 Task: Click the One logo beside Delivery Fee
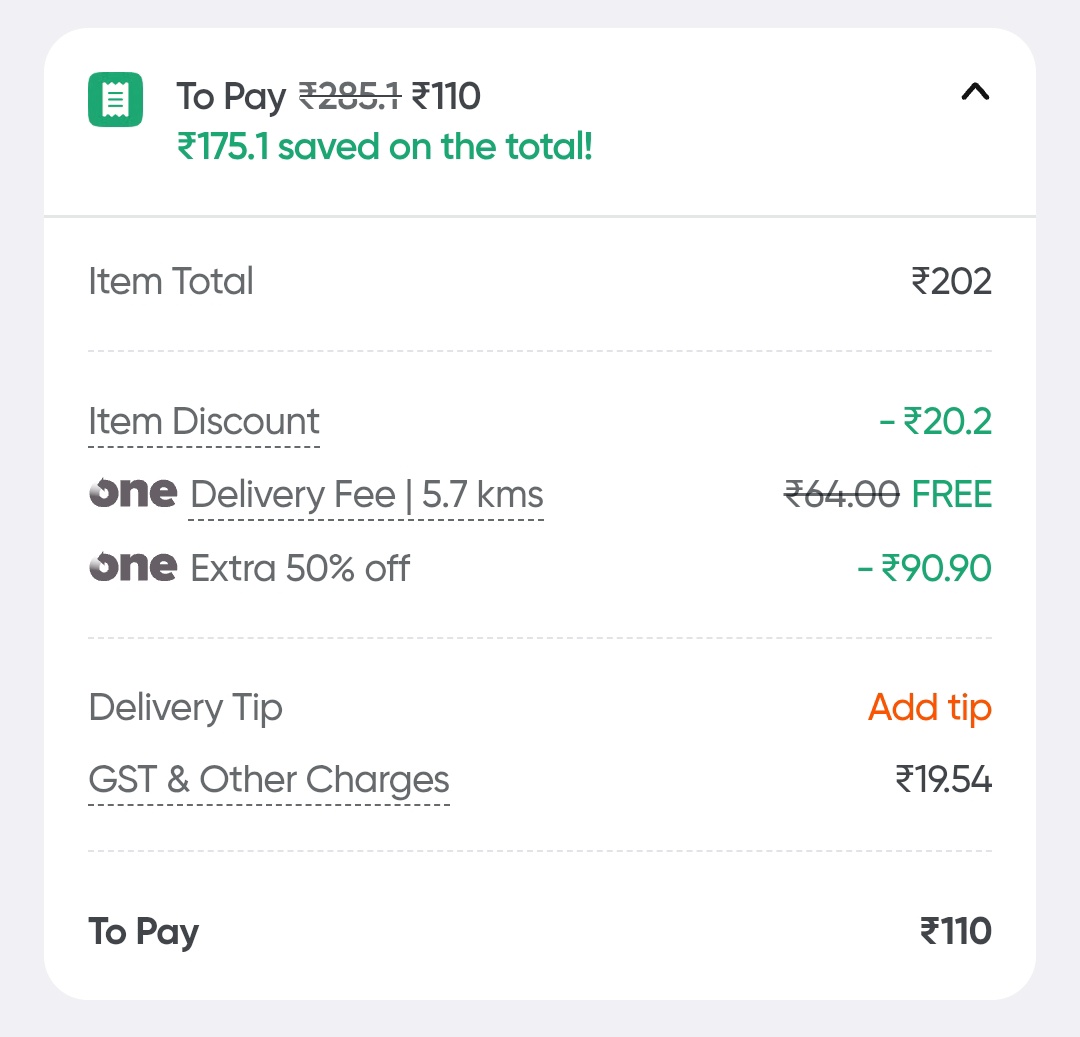[x=133, y=494]
